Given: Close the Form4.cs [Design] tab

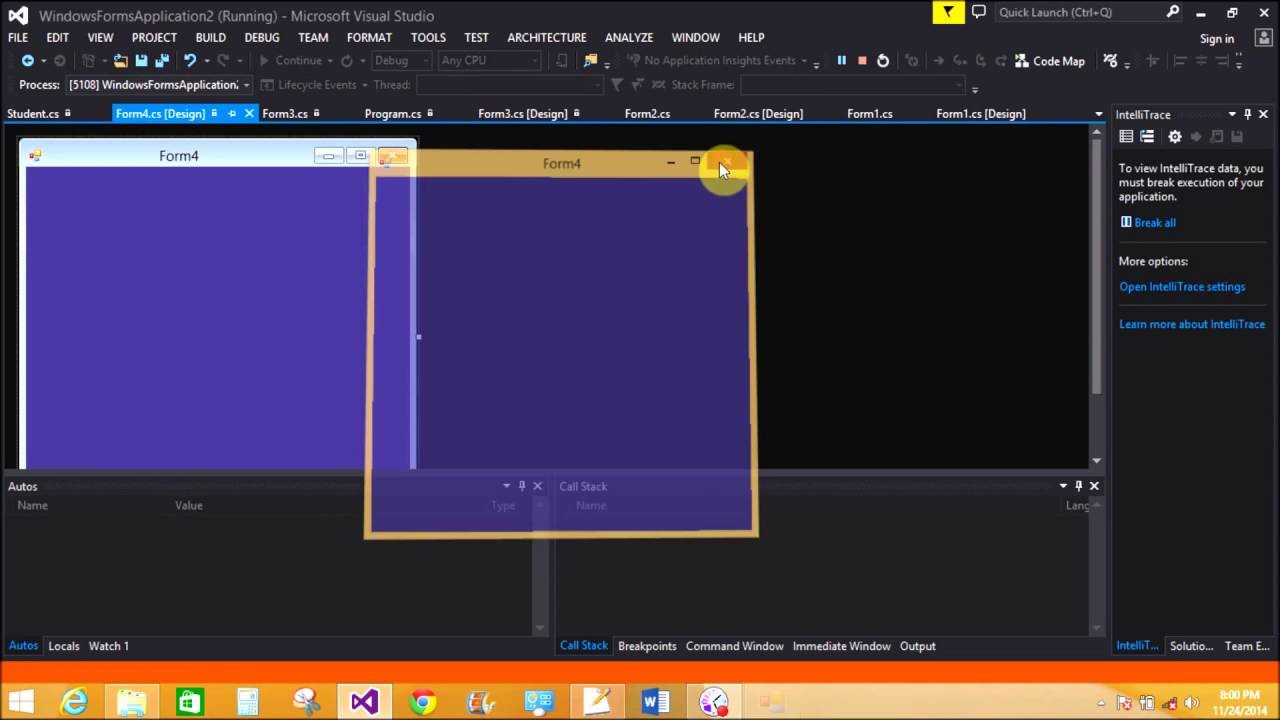Looking at the screenshot, I should click(x=249, y=113).
